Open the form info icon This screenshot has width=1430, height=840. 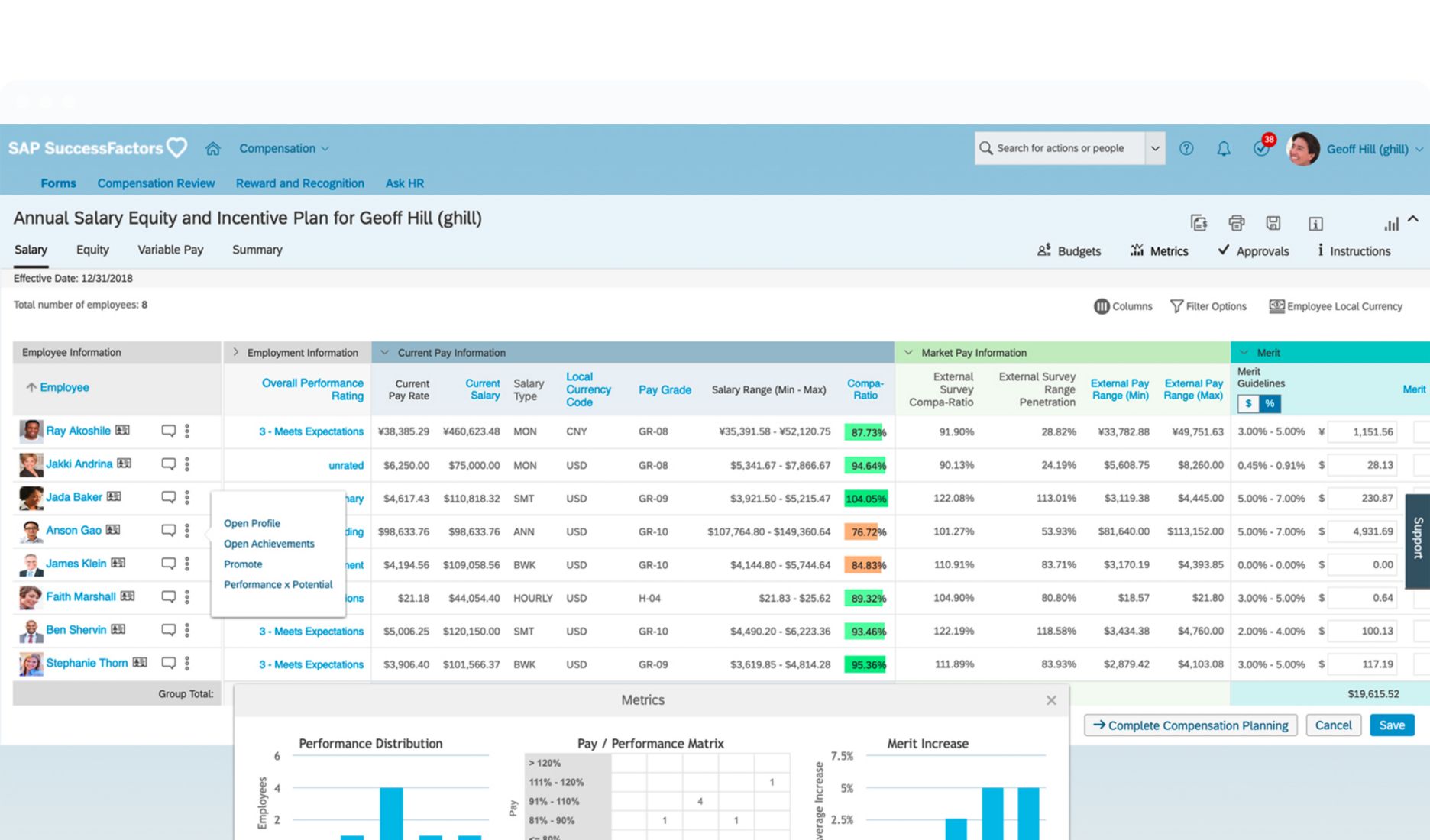(1315, 223)
